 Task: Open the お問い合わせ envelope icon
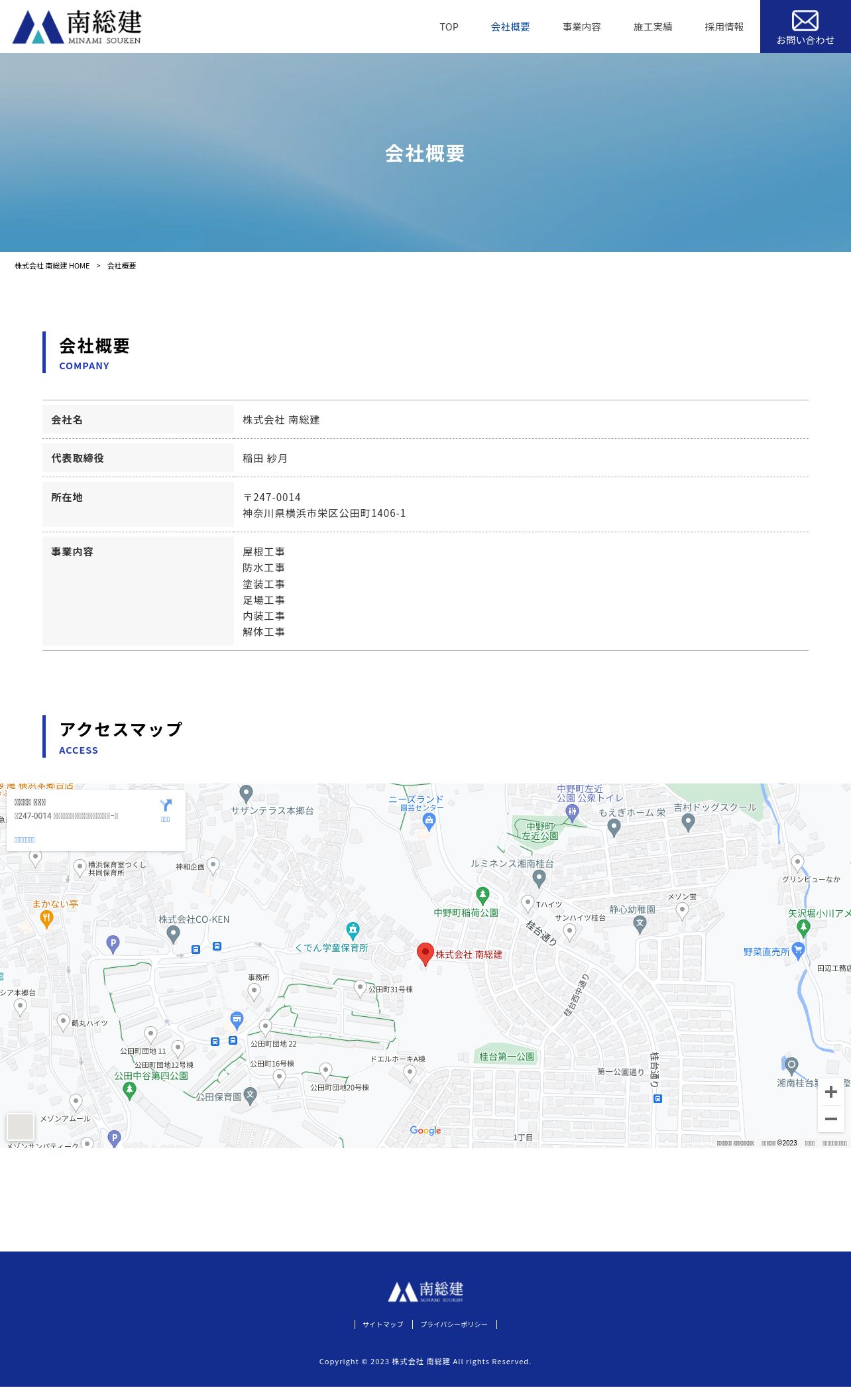[805, 21]
